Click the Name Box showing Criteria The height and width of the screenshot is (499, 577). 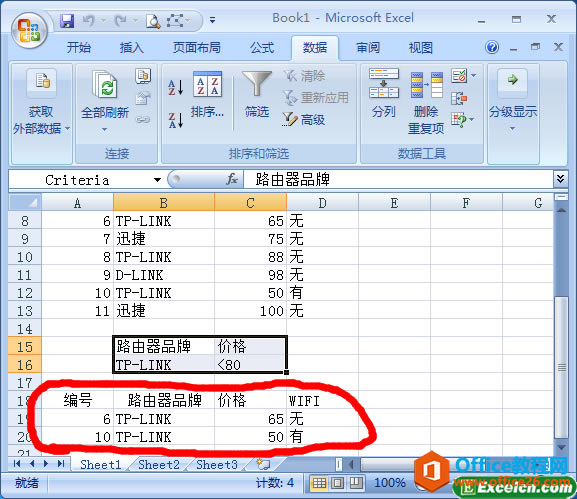coord(77,180)
